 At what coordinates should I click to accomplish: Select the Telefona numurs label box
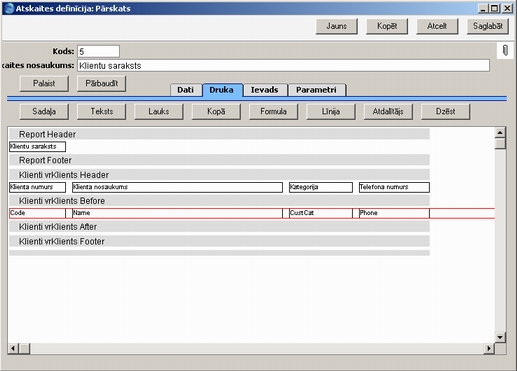pos(394,187)
